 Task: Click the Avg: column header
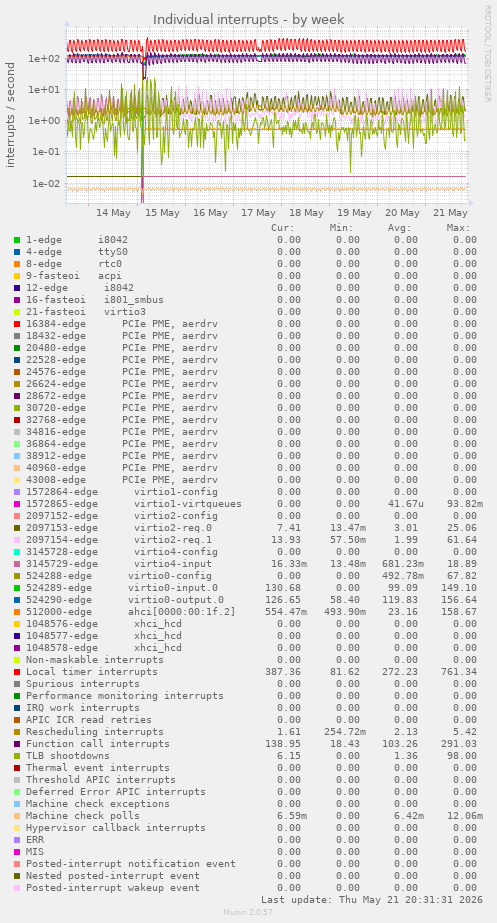coord(399,228)
